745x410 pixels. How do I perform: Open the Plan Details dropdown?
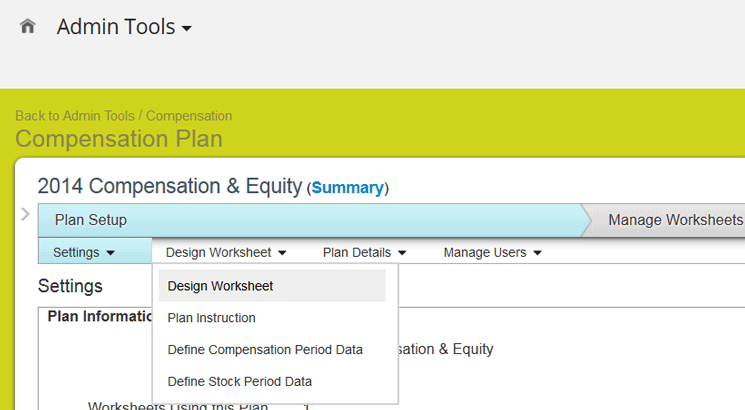tap(364, 253)
